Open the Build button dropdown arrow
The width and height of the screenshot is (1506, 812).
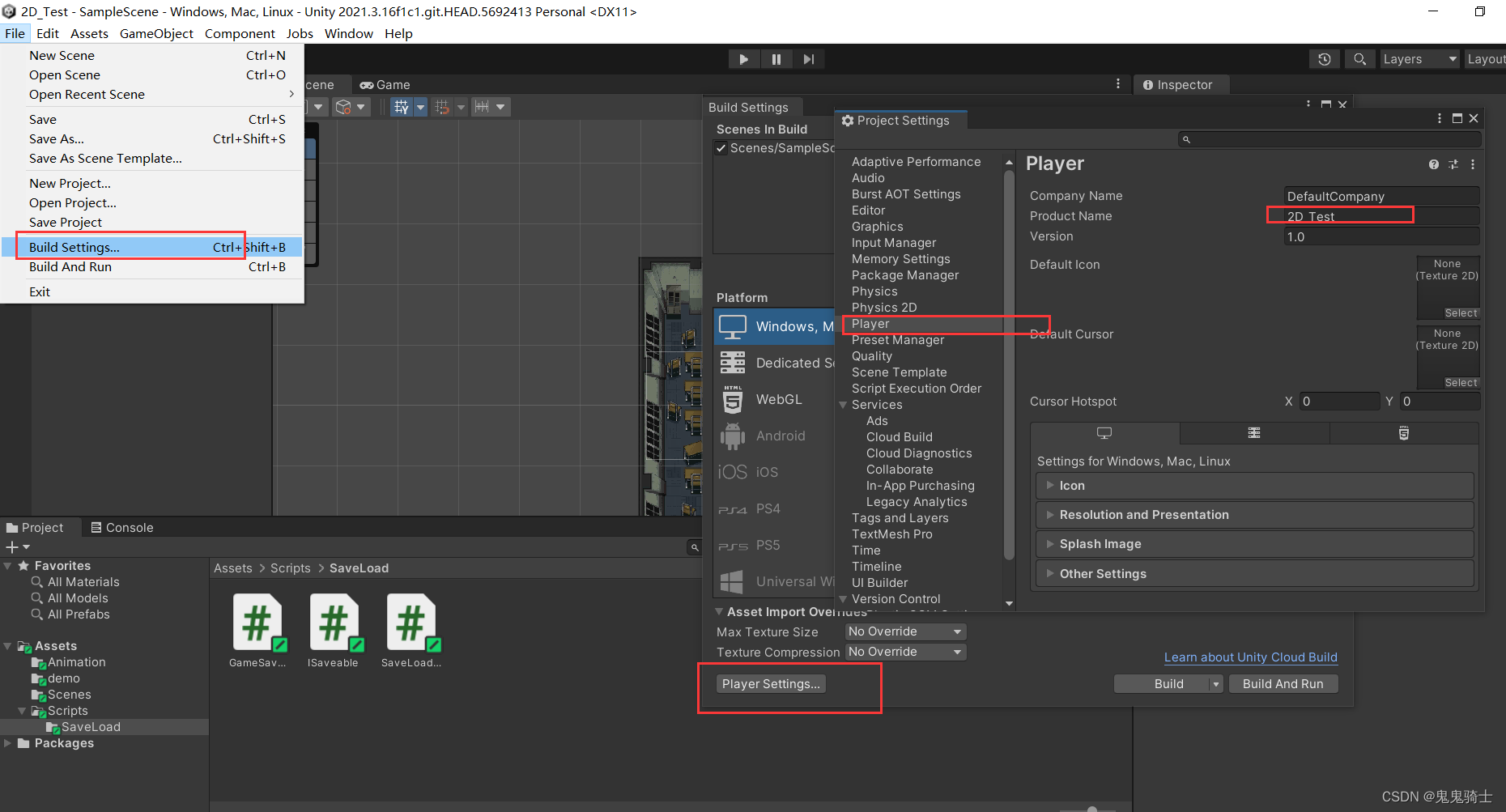1216,684
